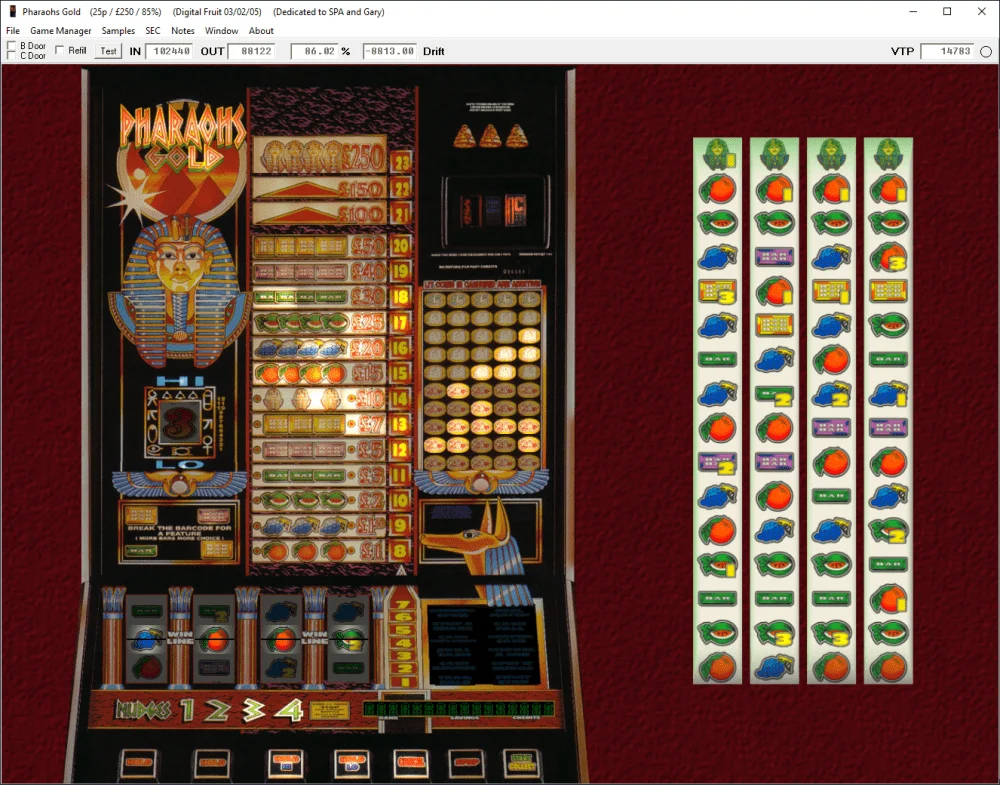Click the orange on second reel win line
Screen dimensions: 1000x785
point(214,640)
